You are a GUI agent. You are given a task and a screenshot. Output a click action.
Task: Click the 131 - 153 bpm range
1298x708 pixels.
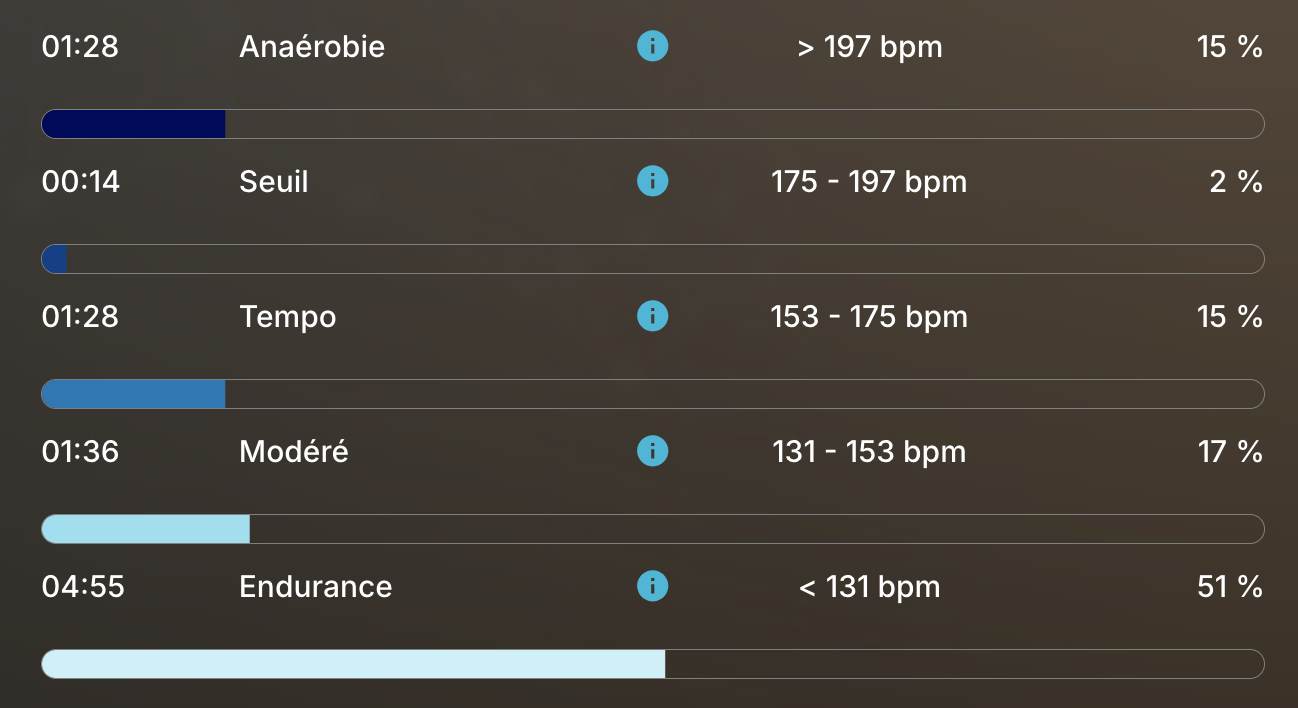pos(869,452)
